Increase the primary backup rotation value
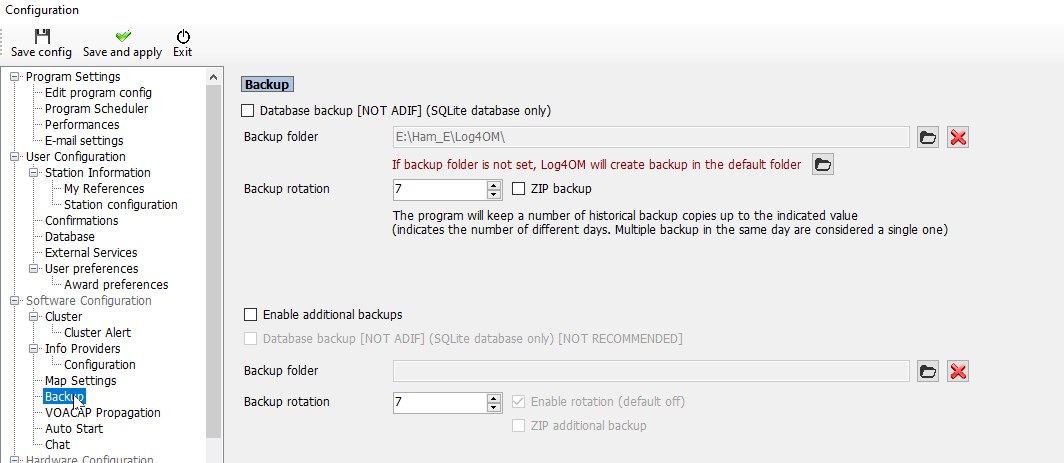 coord(494,185)
